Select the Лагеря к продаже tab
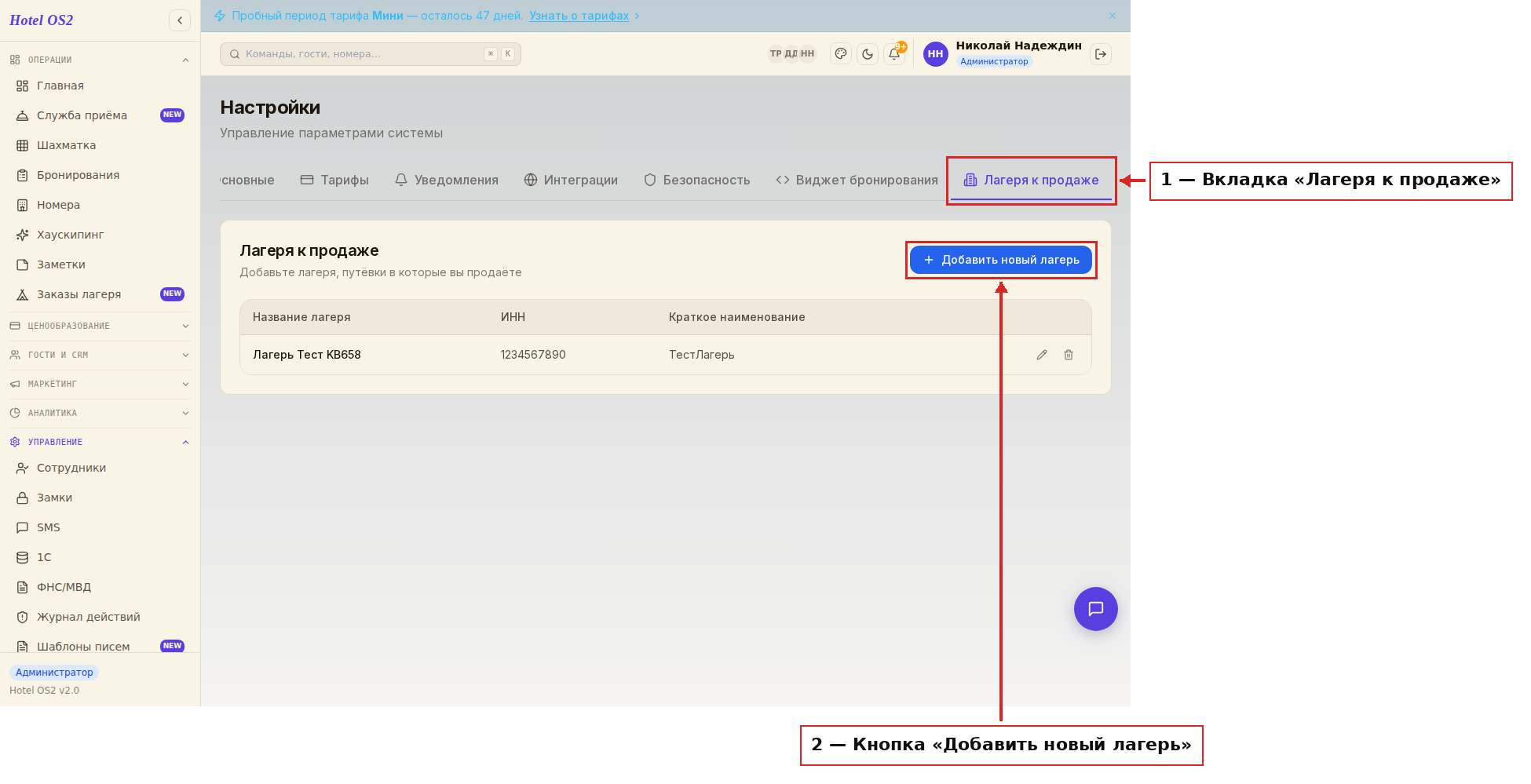 coord(1031,180)
